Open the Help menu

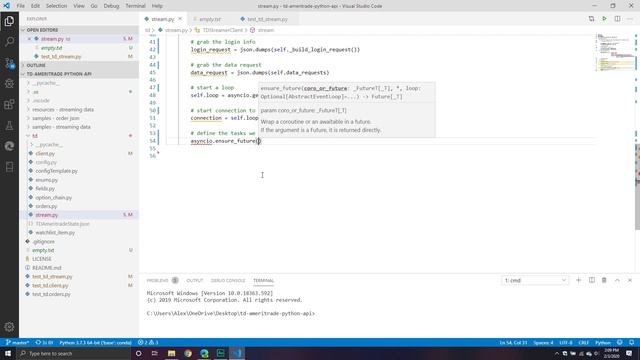coord(157,6)
